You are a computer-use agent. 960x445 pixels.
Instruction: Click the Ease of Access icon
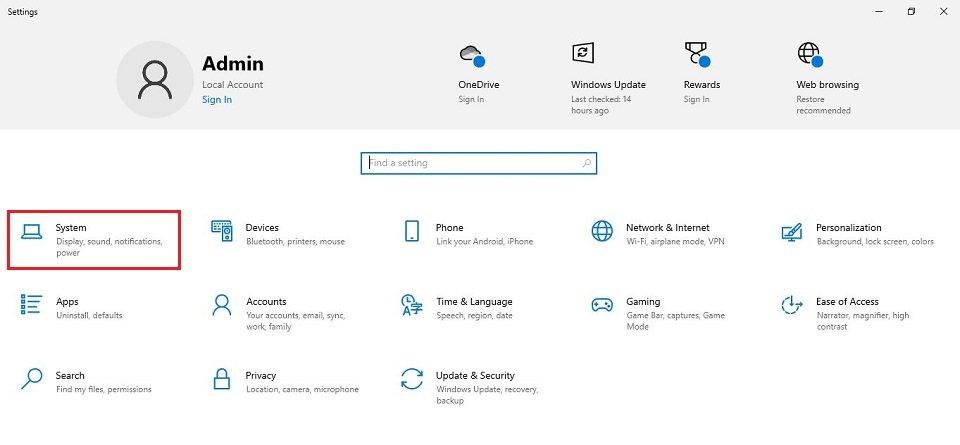point(792,305)
